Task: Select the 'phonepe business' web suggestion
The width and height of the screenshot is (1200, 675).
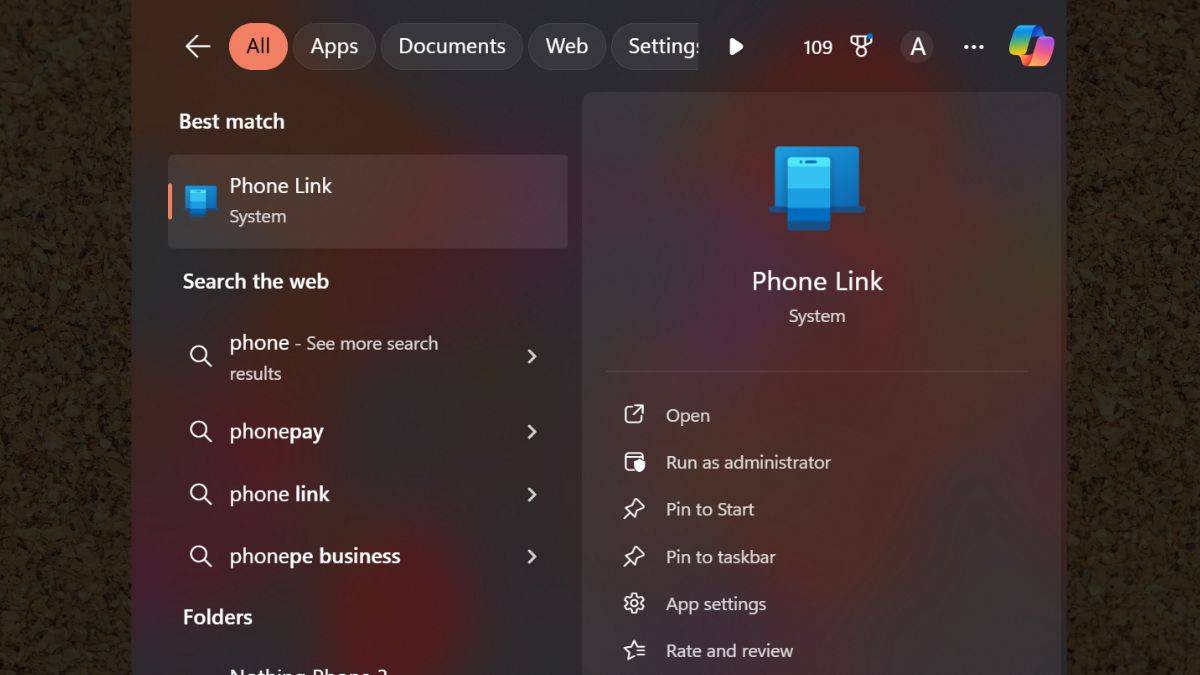Action: point(368,556)
